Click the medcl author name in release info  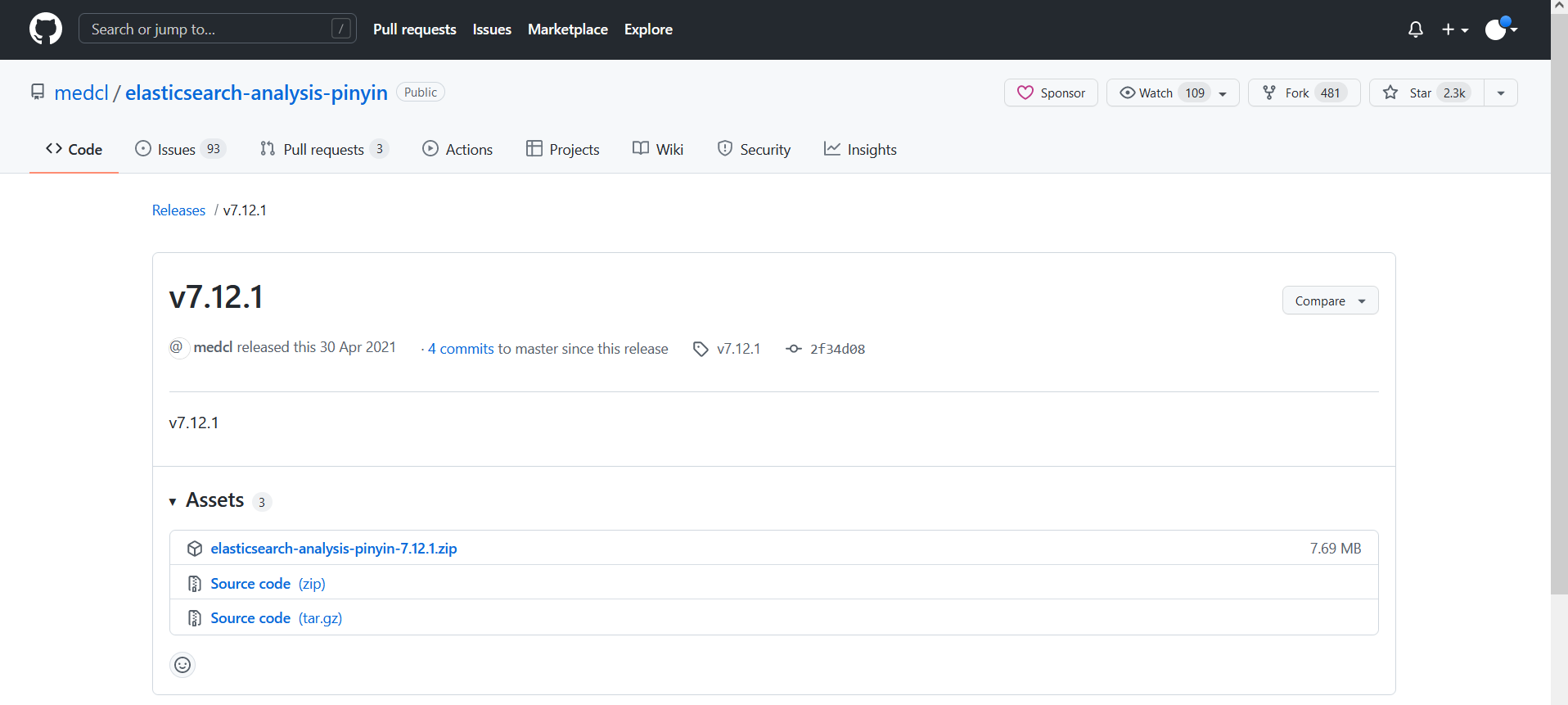[x=213, y=347]
